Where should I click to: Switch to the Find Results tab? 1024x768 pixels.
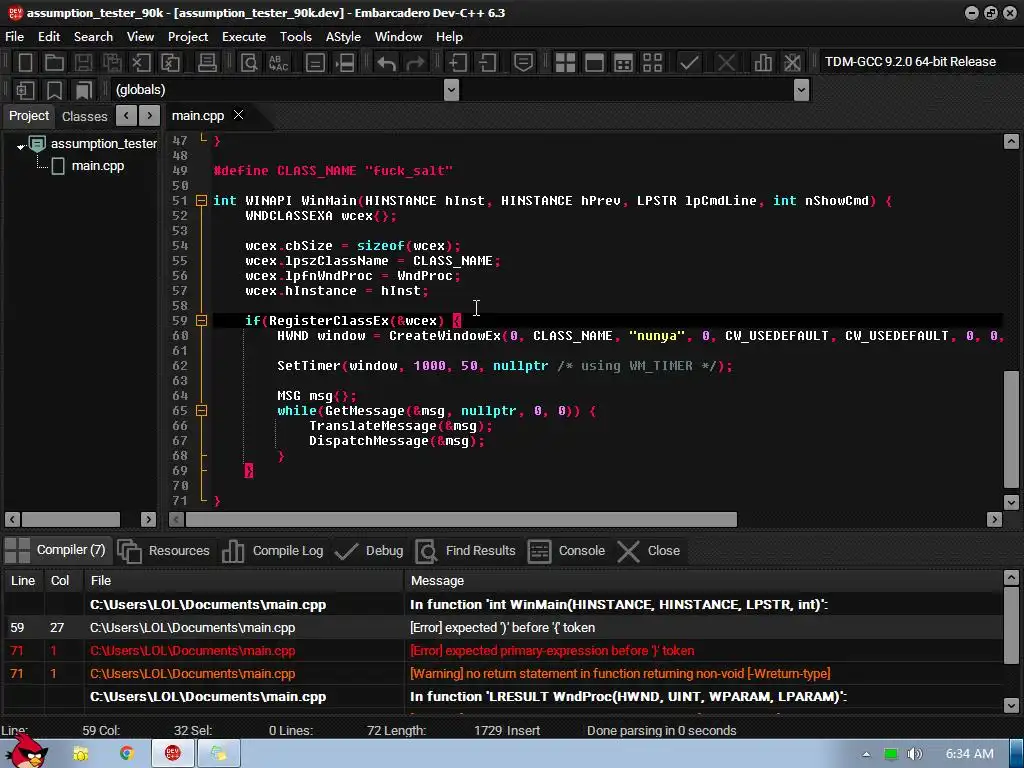tap(466, 551)
